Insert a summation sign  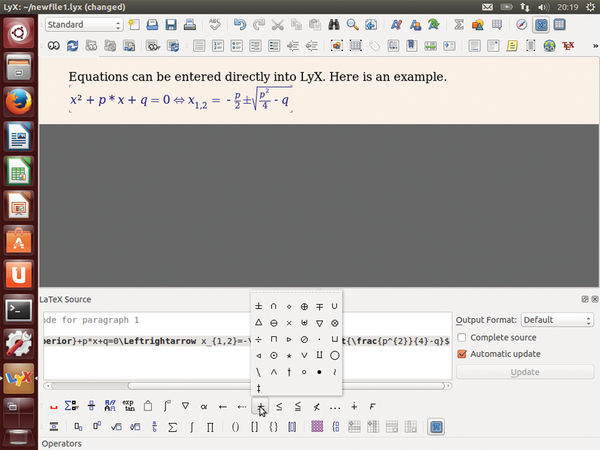pyautogui.click(x=173, y=427)
